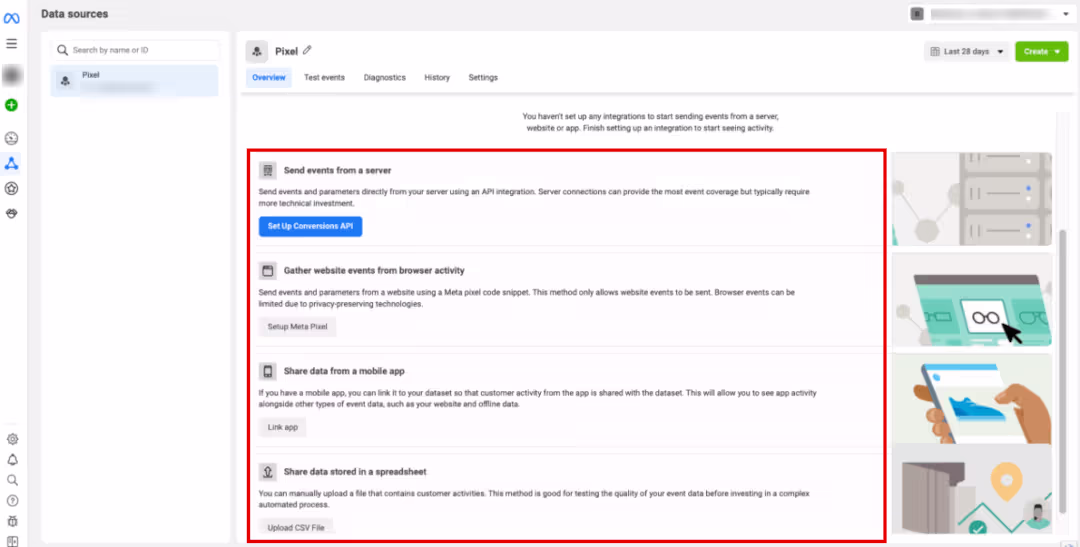1080x547 pixels.
Task: Click the pencil edit icon beside Pixel
Action: pyautogui.click(x=307, y=50)
